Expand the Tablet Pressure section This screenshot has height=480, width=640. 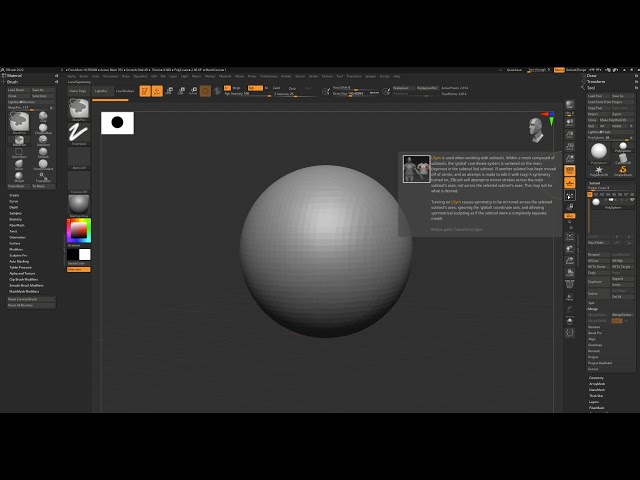pyautogui.click(x=20, y=267)
